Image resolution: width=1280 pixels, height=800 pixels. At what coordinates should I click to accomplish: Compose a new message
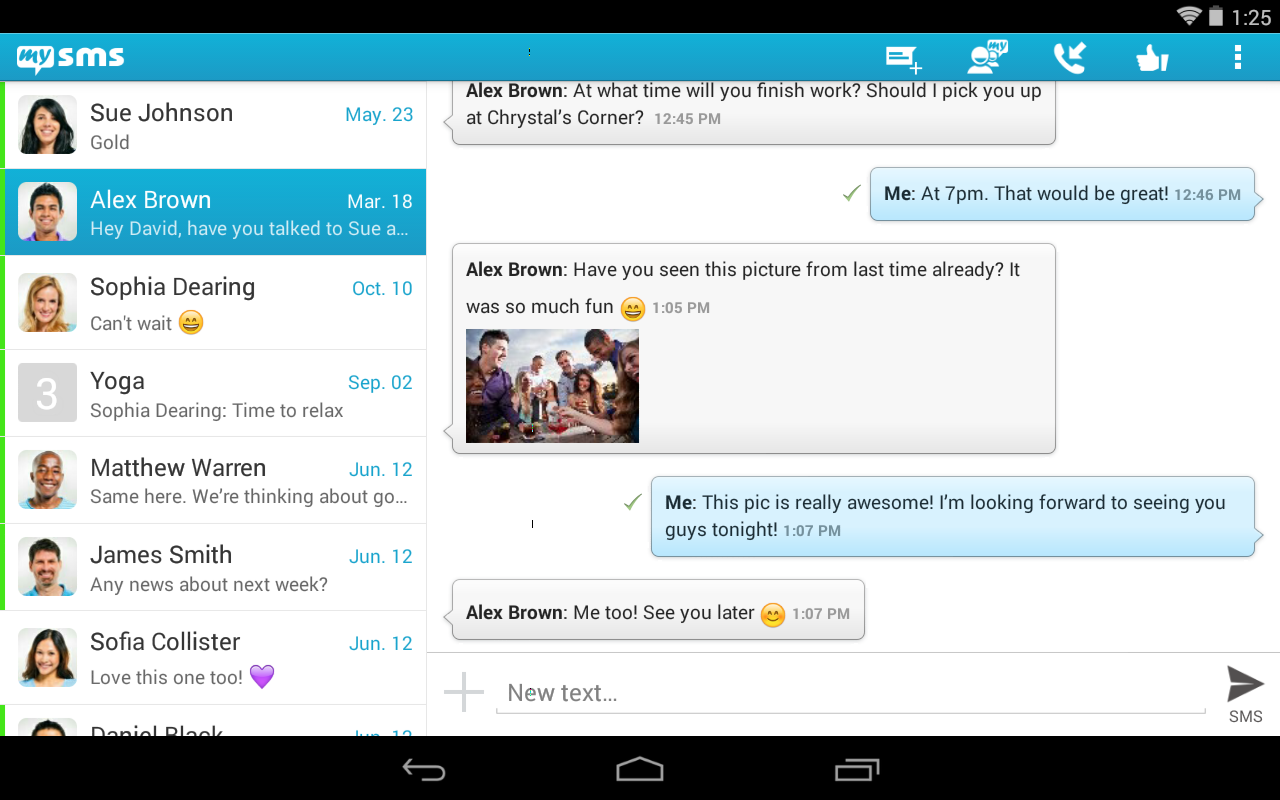point(901,57)
